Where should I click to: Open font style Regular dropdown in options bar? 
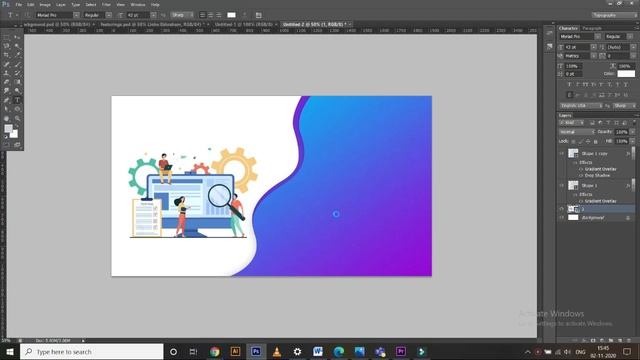[109, 15]
